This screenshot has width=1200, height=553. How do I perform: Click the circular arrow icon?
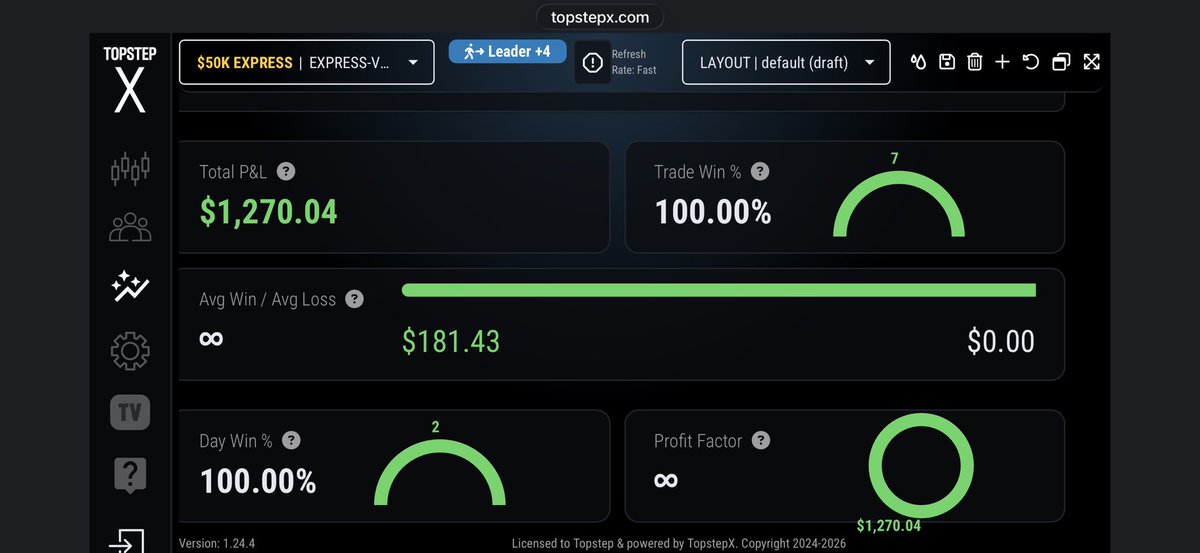pyautogui.click(x=1031, y=62)
